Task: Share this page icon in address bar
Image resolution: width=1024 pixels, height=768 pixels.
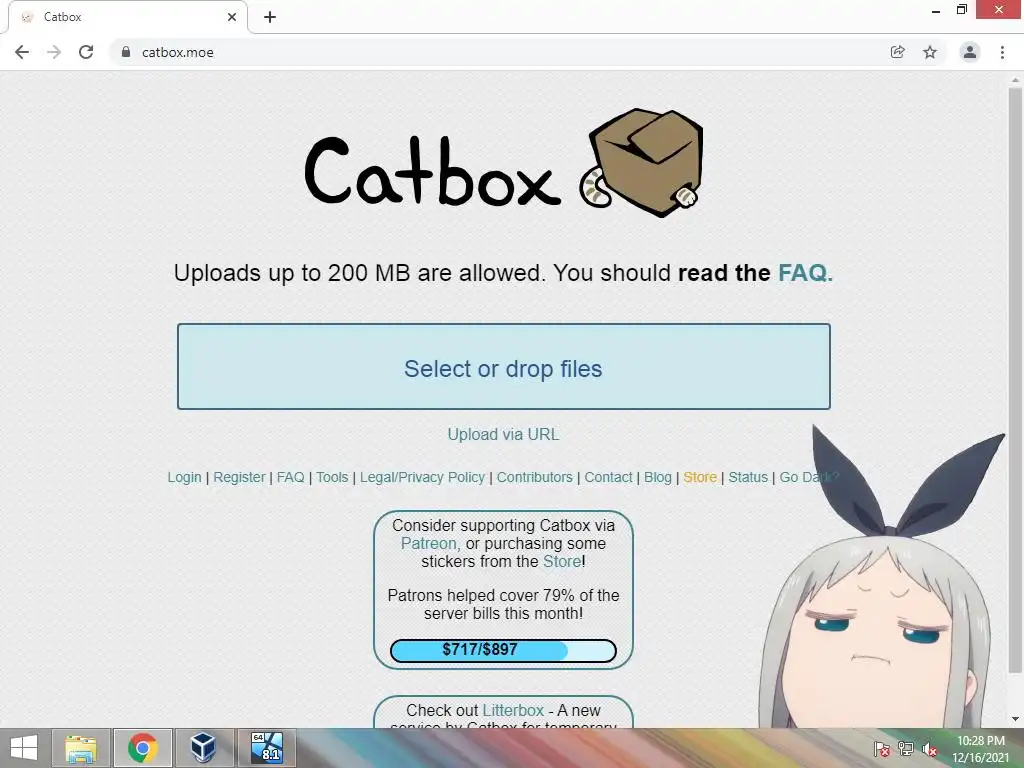Action: [x=898, y=52]
